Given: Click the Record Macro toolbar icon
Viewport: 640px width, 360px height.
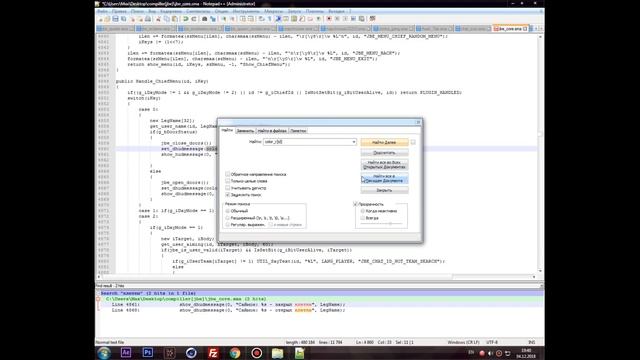Looking at the screenshot, I should 329,19.
